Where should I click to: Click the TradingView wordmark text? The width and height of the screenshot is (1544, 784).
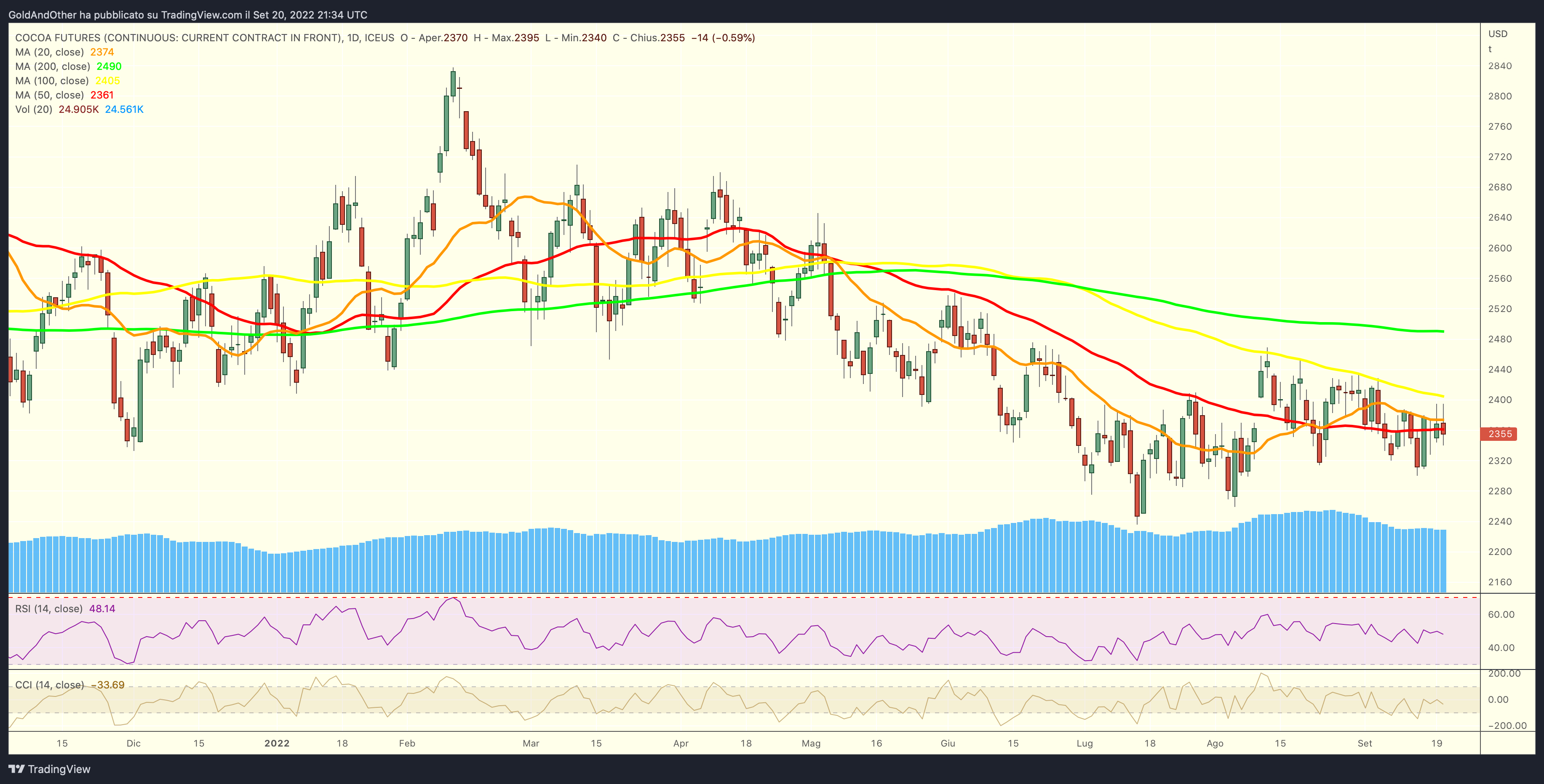tap(59, 769)
